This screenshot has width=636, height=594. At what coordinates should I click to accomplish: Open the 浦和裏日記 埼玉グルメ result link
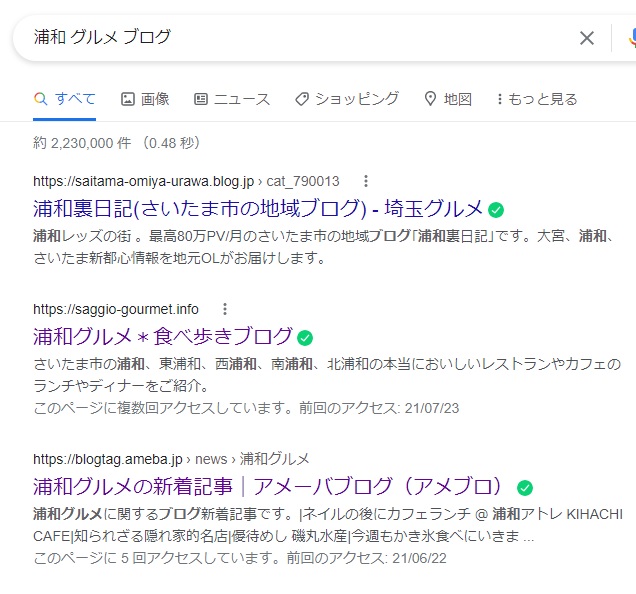pos(258,209)
